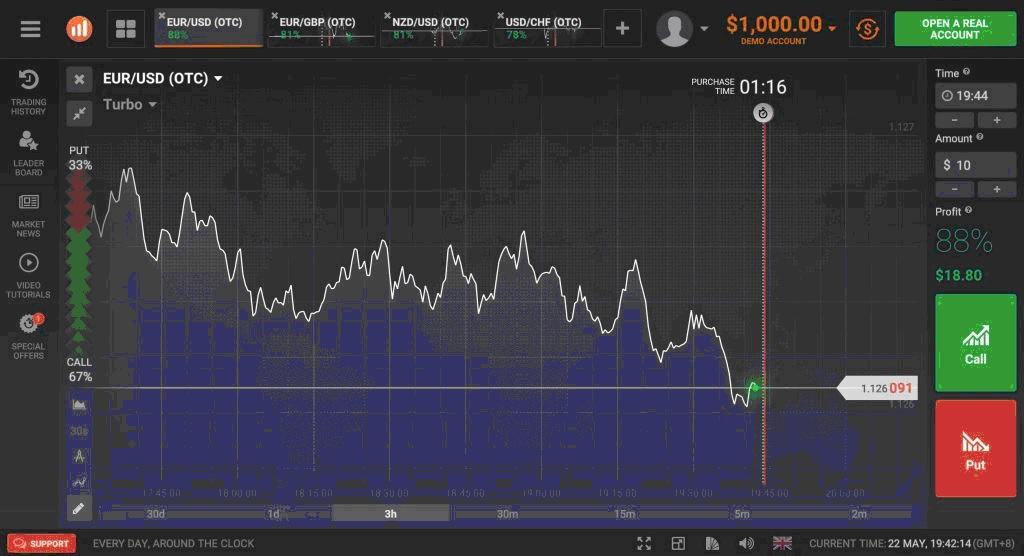Image resolution: width=1024 pixels, height=556 pixels.
Task: Open the hamburger main menu
Action: (x=30, y=28)
